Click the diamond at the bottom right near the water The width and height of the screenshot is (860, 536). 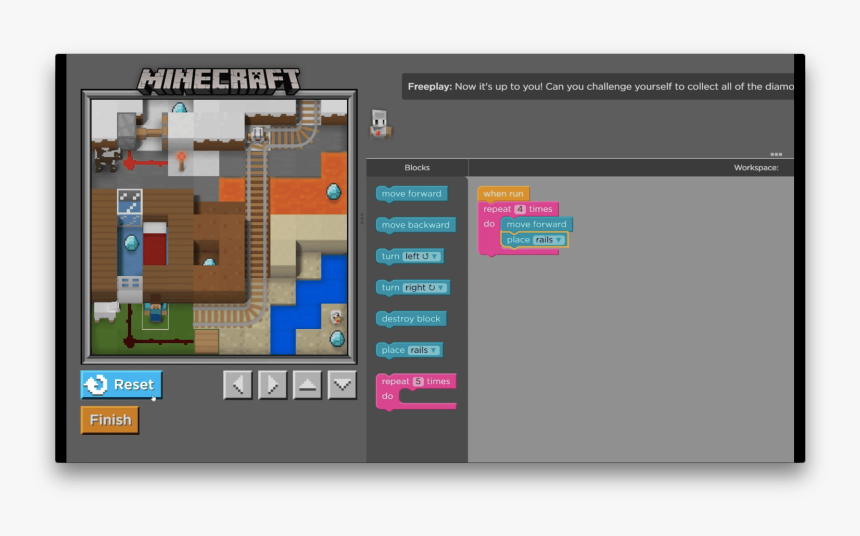(x=337, y=338)
